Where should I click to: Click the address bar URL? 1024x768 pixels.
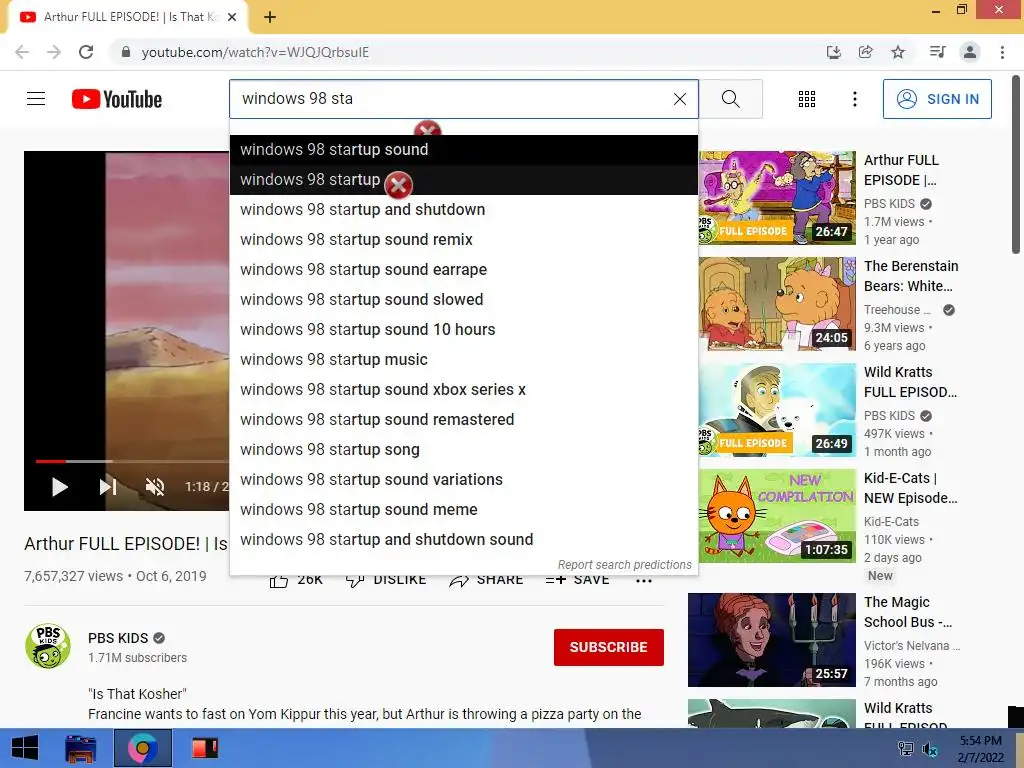[255, 52]
